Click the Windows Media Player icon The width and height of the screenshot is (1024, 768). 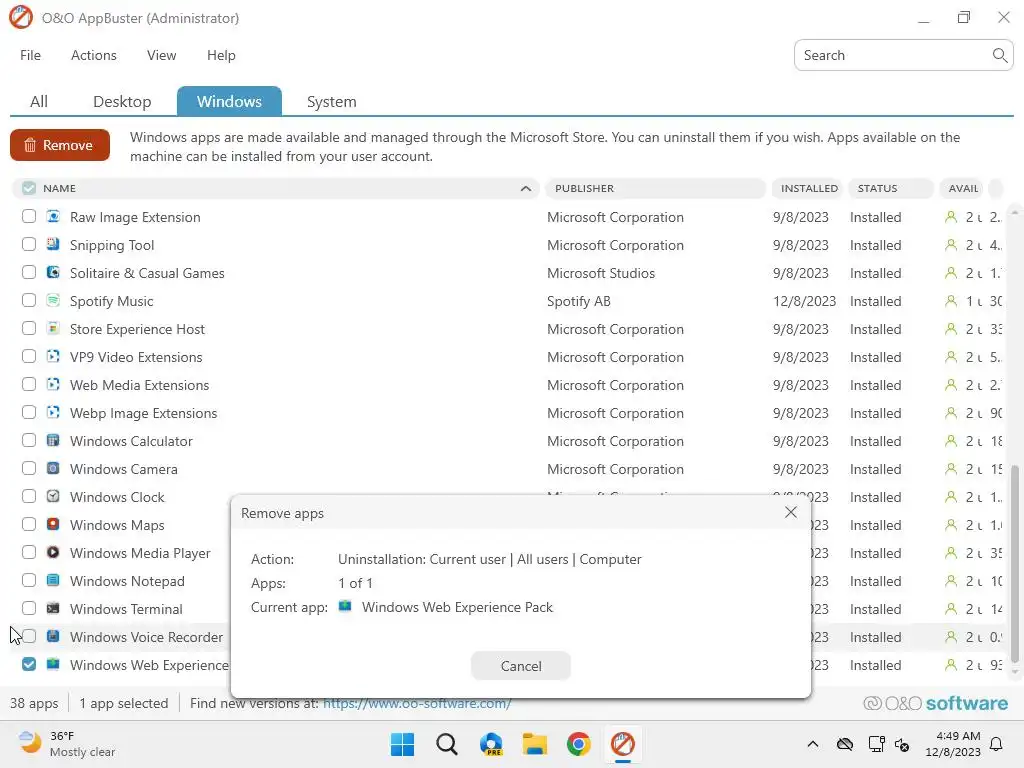tap(53, 552)
